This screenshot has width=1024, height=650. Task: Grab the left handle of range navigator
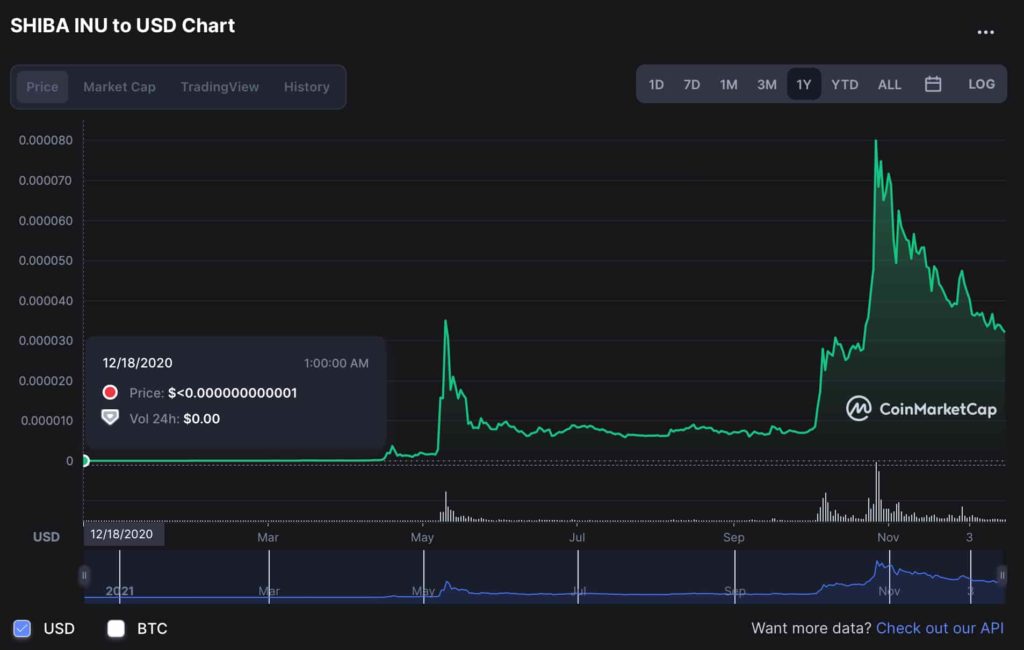coord(84,576)
